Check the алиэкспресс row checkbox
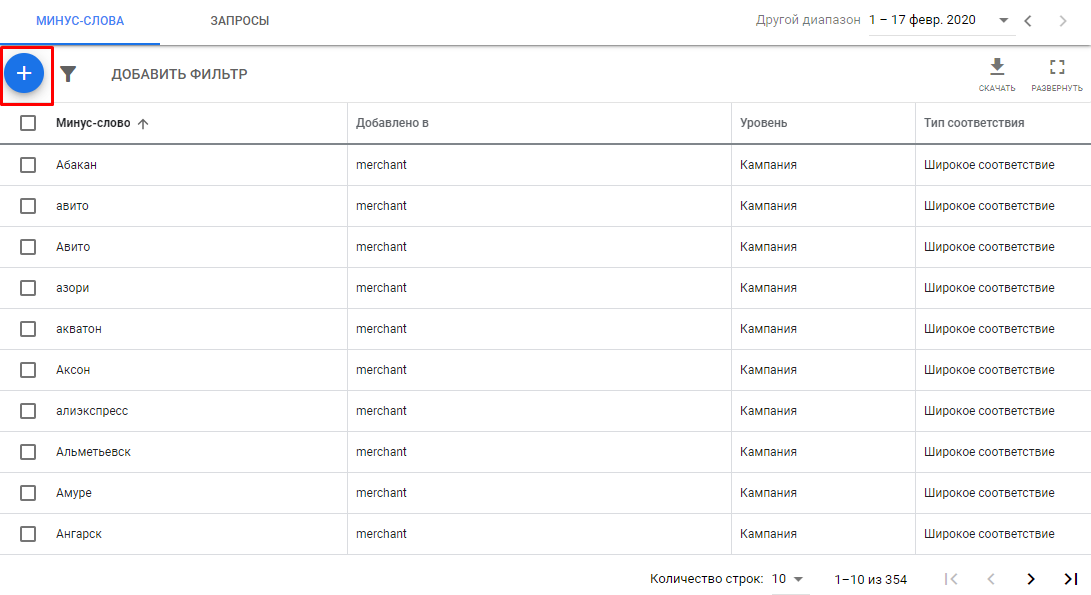The image size is (1091, 595). point(28,411)
